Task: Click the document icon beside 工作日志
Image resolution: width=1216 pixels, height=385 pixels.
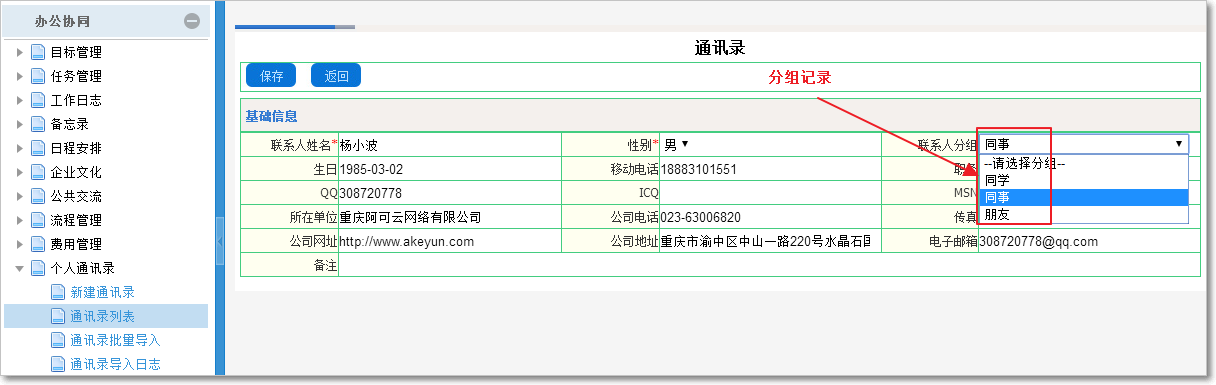Action: (38, 100)
